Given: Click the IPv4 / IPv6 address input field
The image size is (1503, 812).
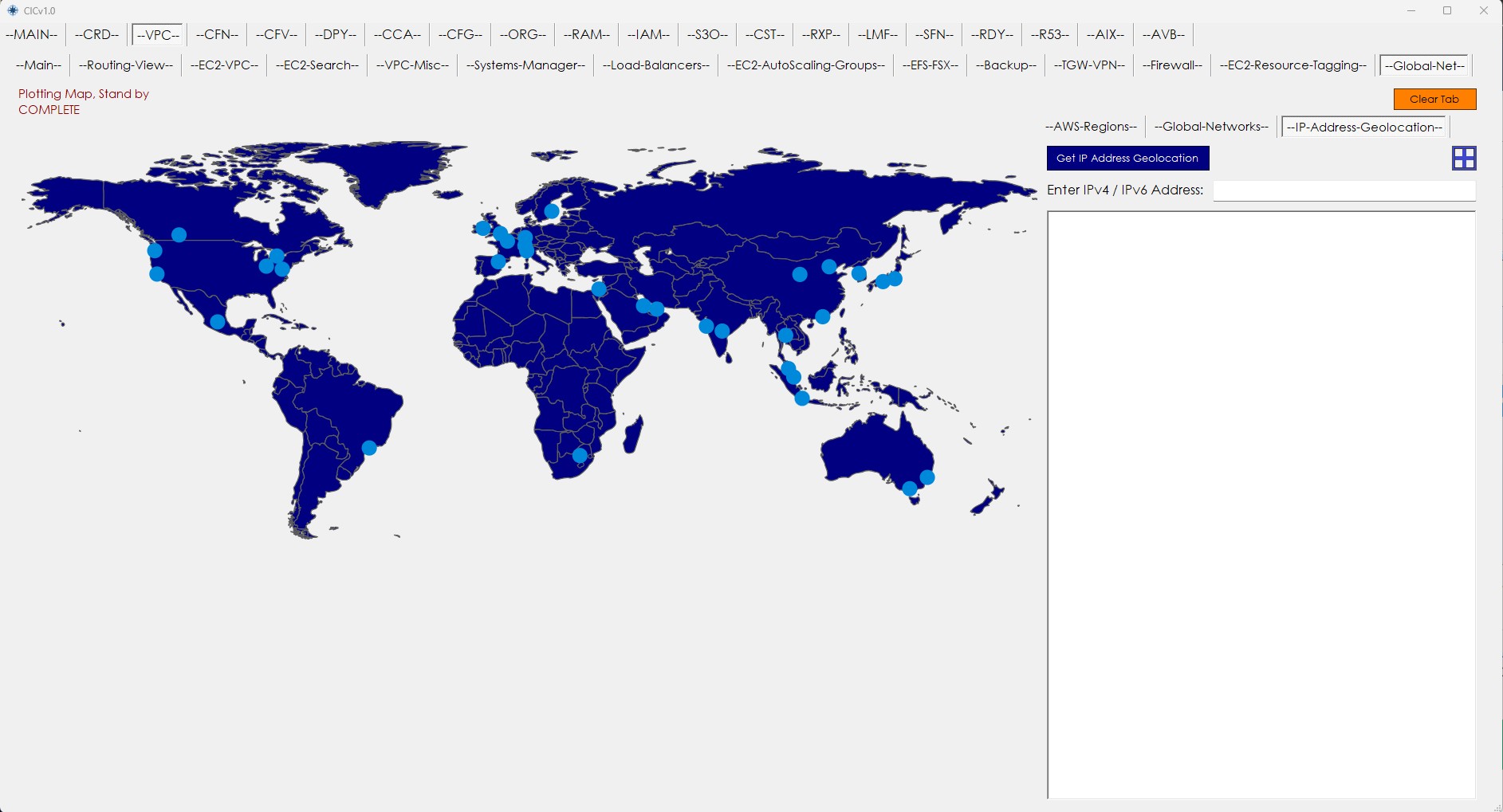Looking at the screenshot, I should click(1344, 190).
